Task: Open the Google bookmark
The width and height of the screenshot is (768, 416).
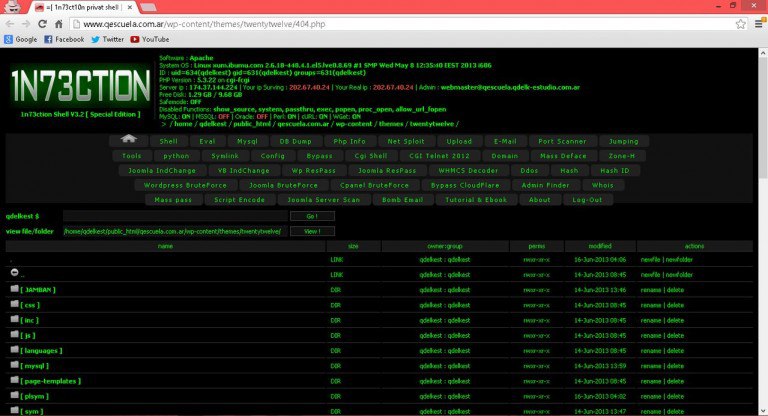Action: click(x=21, y=39)
